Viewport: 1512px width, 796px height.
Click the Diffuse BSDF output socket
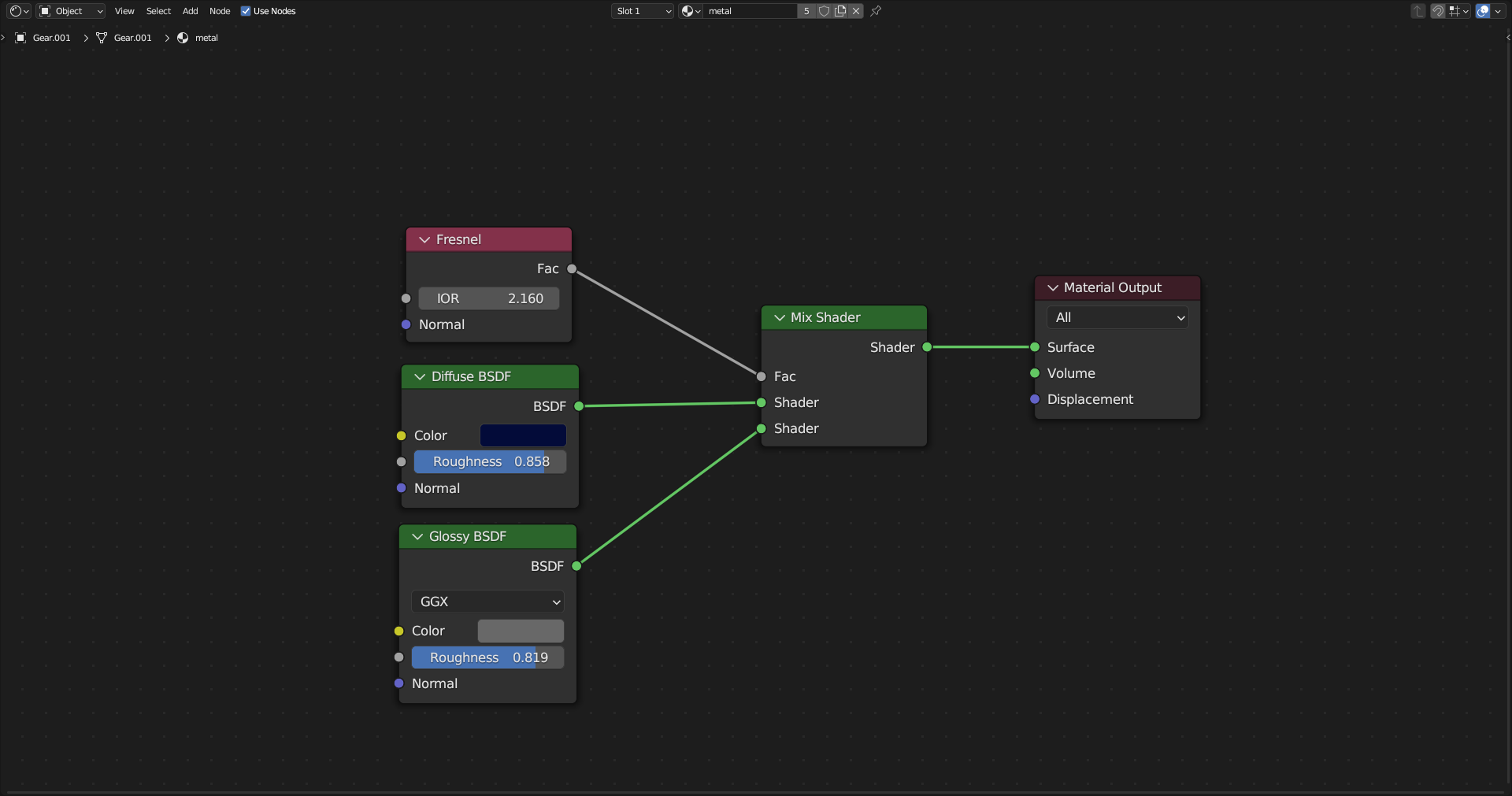(x=579, y=406)
